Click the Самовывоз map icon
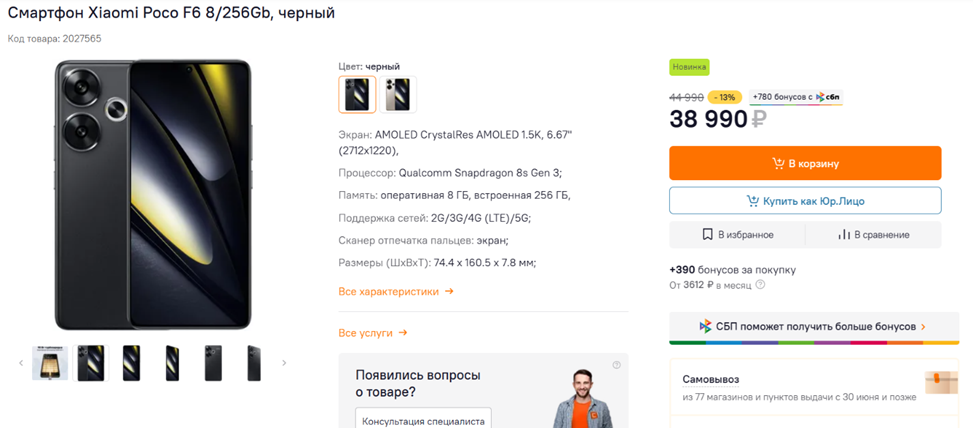 tap(941, 382)
